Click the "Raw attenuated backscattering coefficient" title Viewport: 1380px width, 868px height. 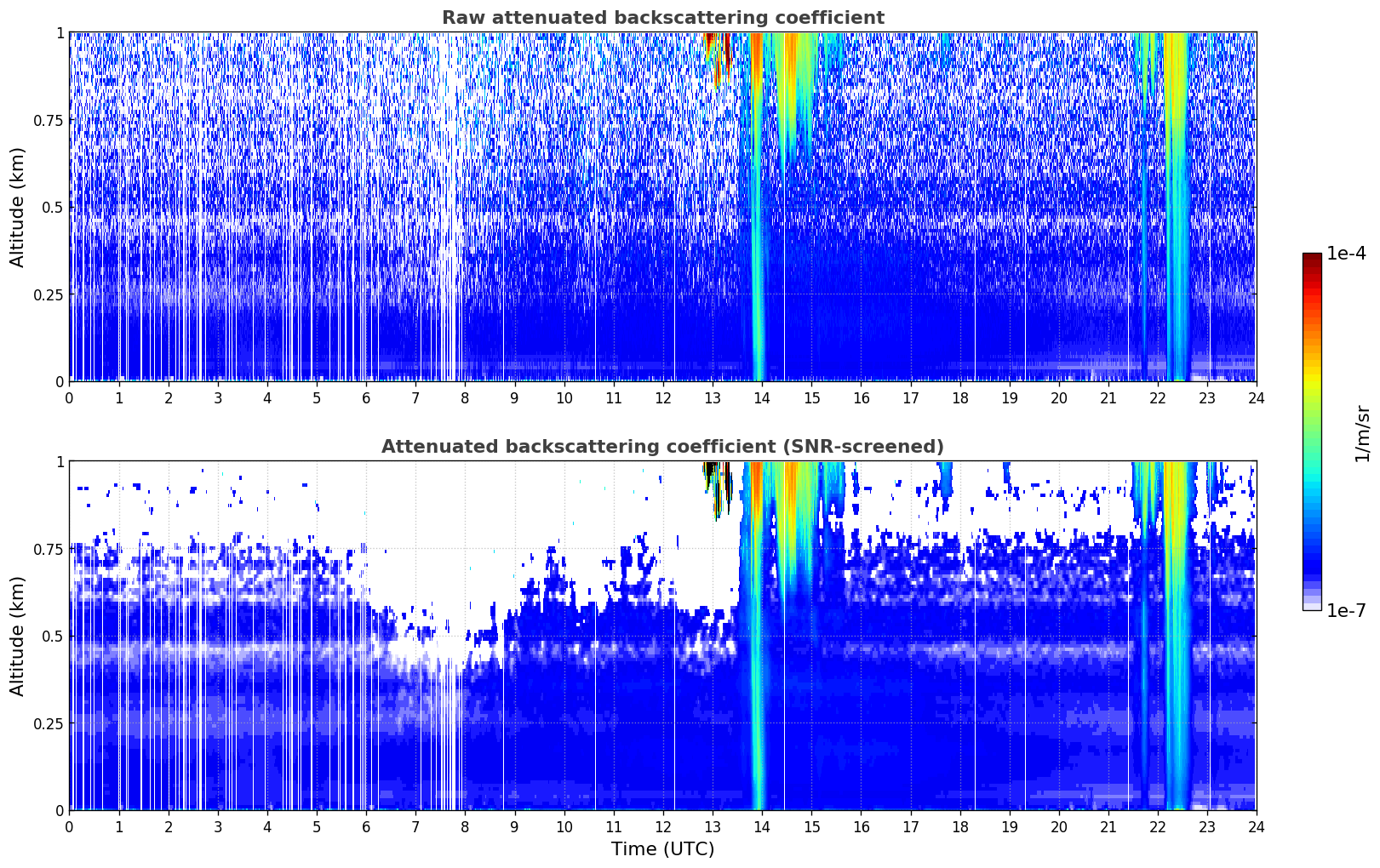point(662,18)
